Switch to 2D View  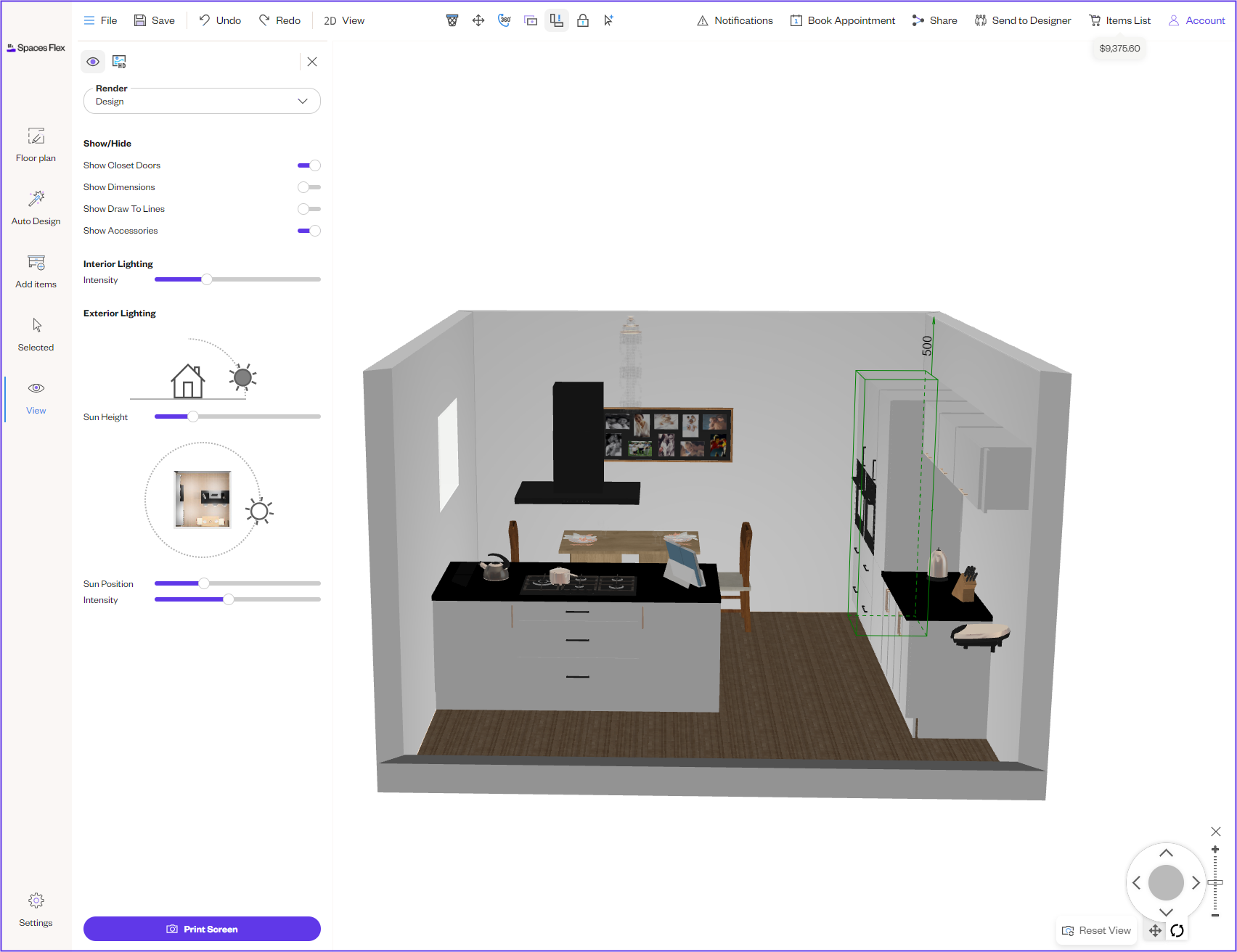(x=344, y=20)
